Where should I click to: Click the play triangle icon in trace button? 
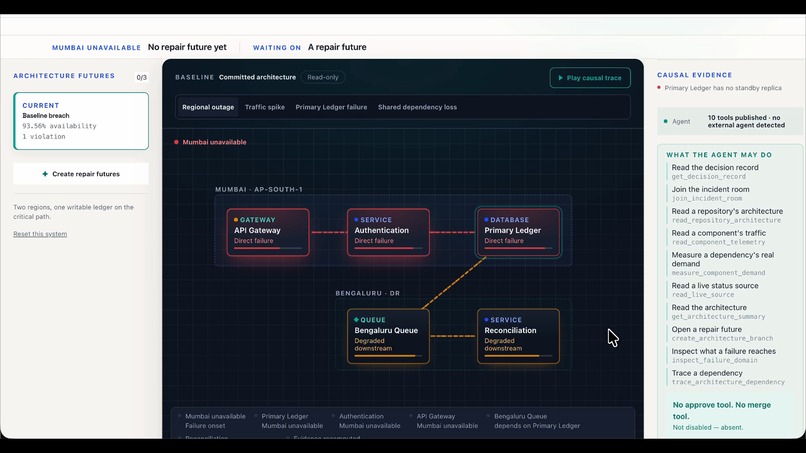click(560, 78)
